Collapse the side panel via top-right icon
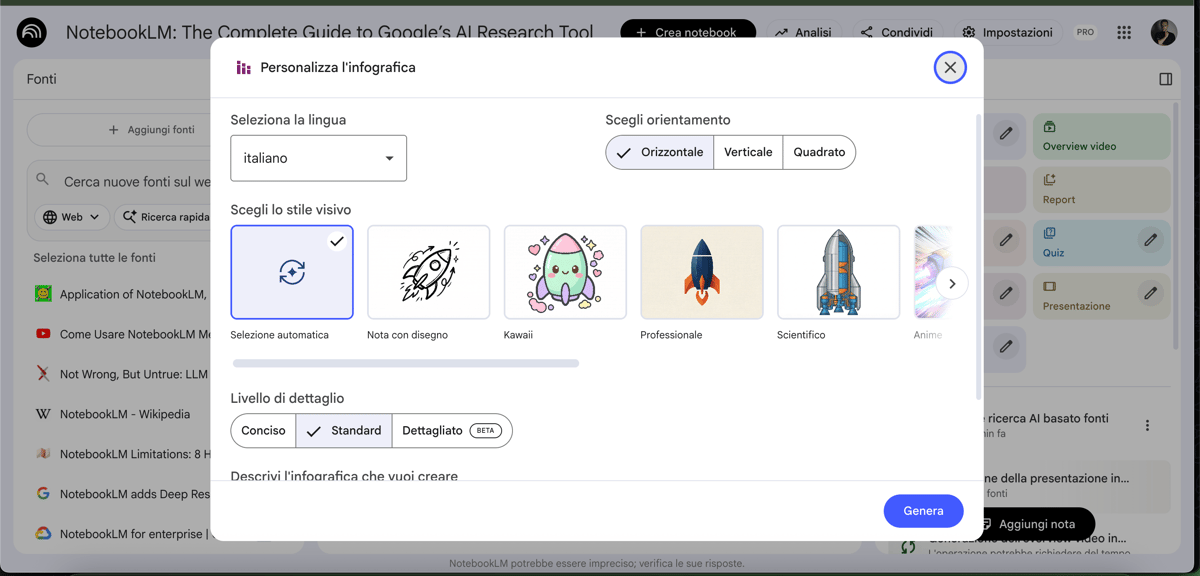1200x576 pixels. (1165, 79)
